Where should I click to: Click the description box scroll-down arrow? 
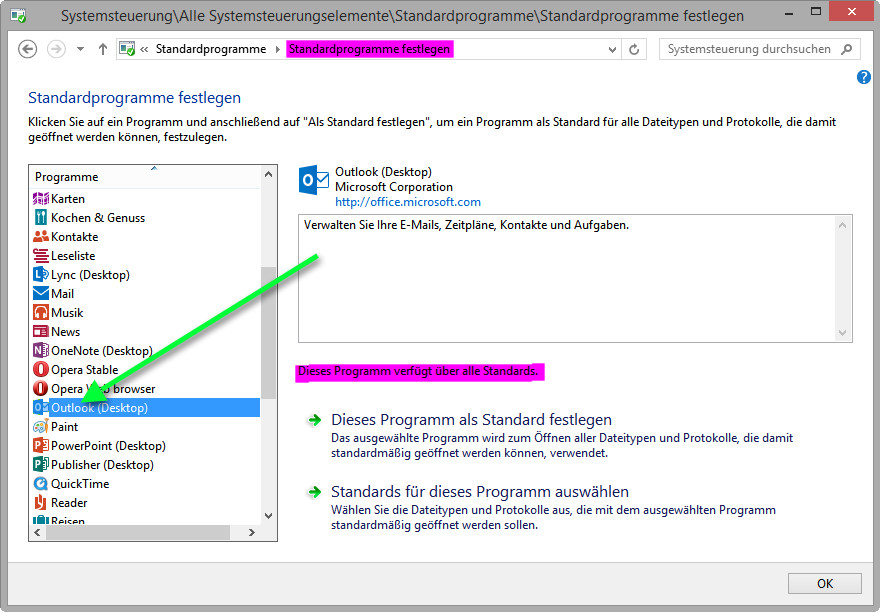point(842,333)
